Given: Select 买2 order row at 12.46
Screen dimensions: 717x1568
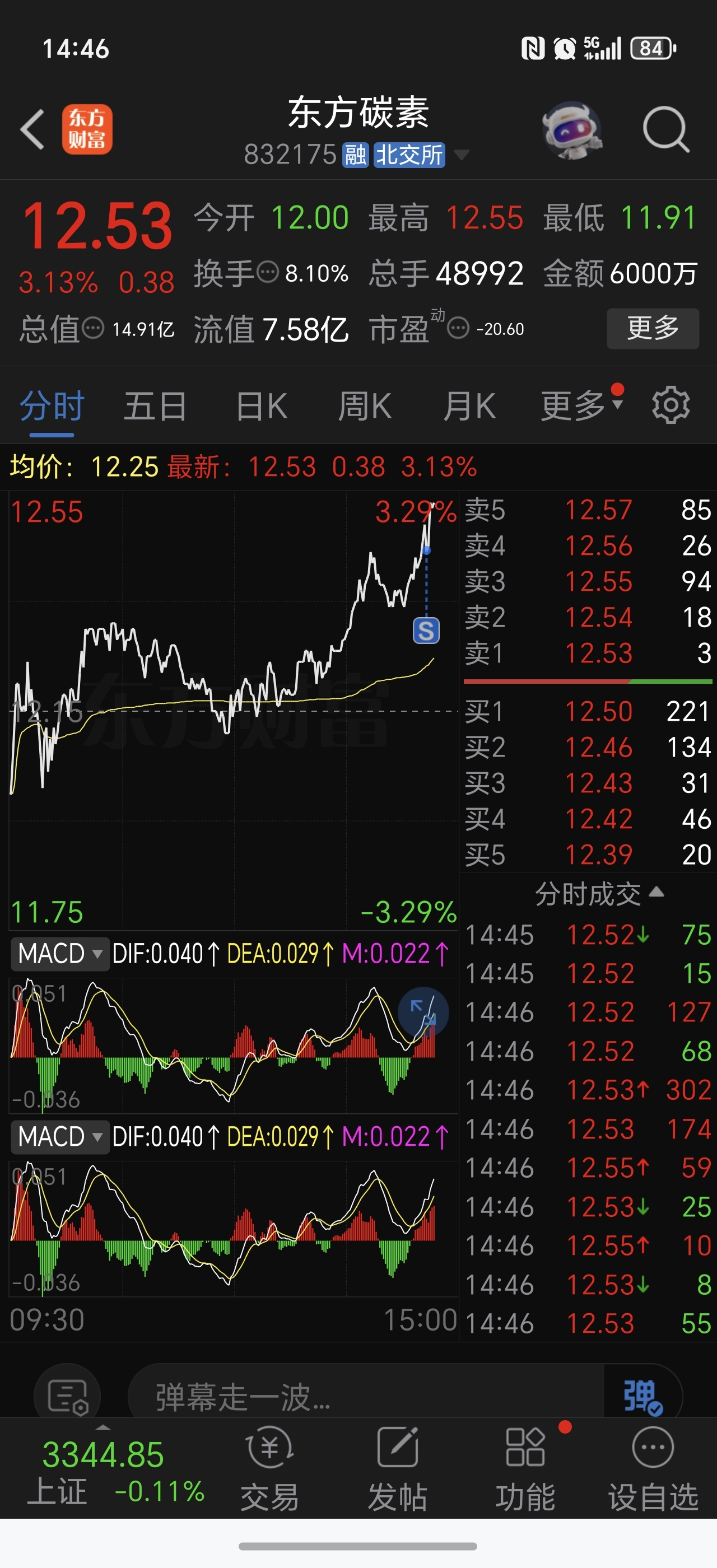Looking at the screenshot, I should pyautogui.click(x=588, y=748).
